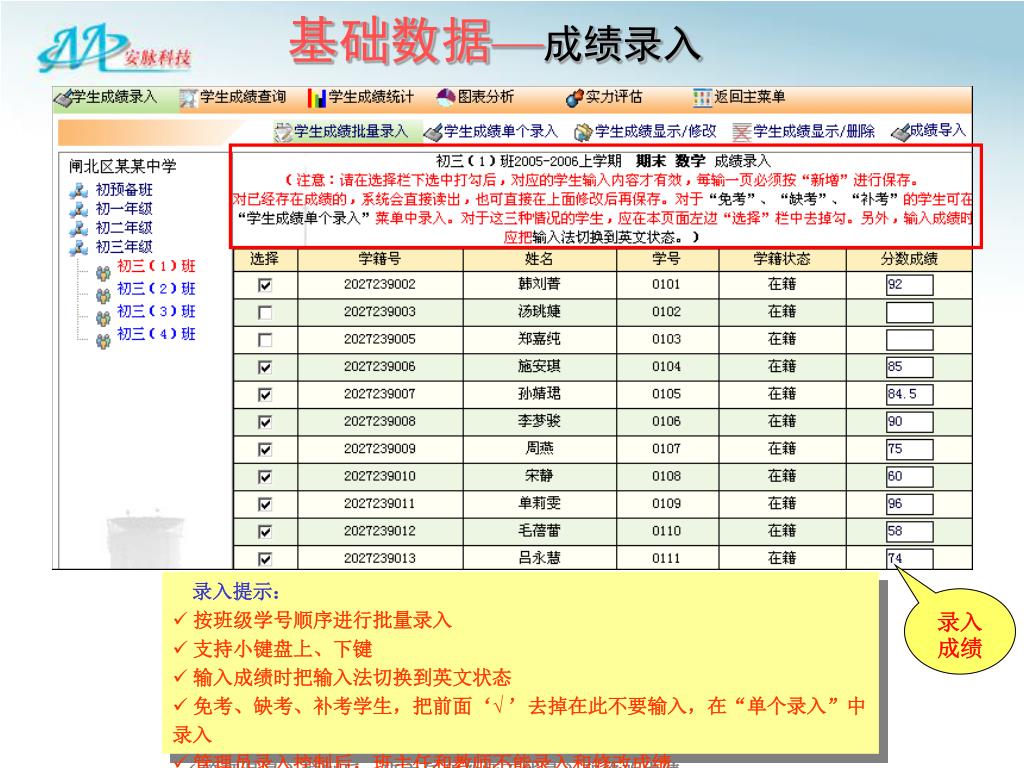Click score field containing 58
1024x768 pixels.
point(909,532)
